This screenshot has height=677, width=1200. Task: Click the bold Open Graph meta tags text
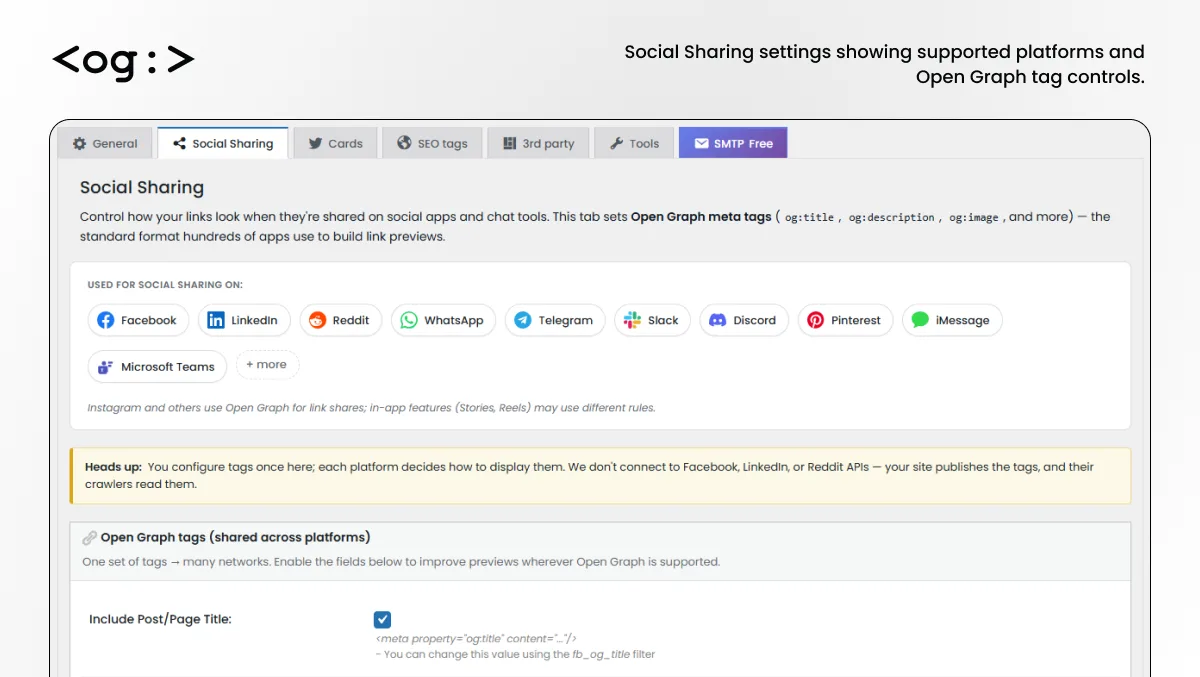(701, 216)
